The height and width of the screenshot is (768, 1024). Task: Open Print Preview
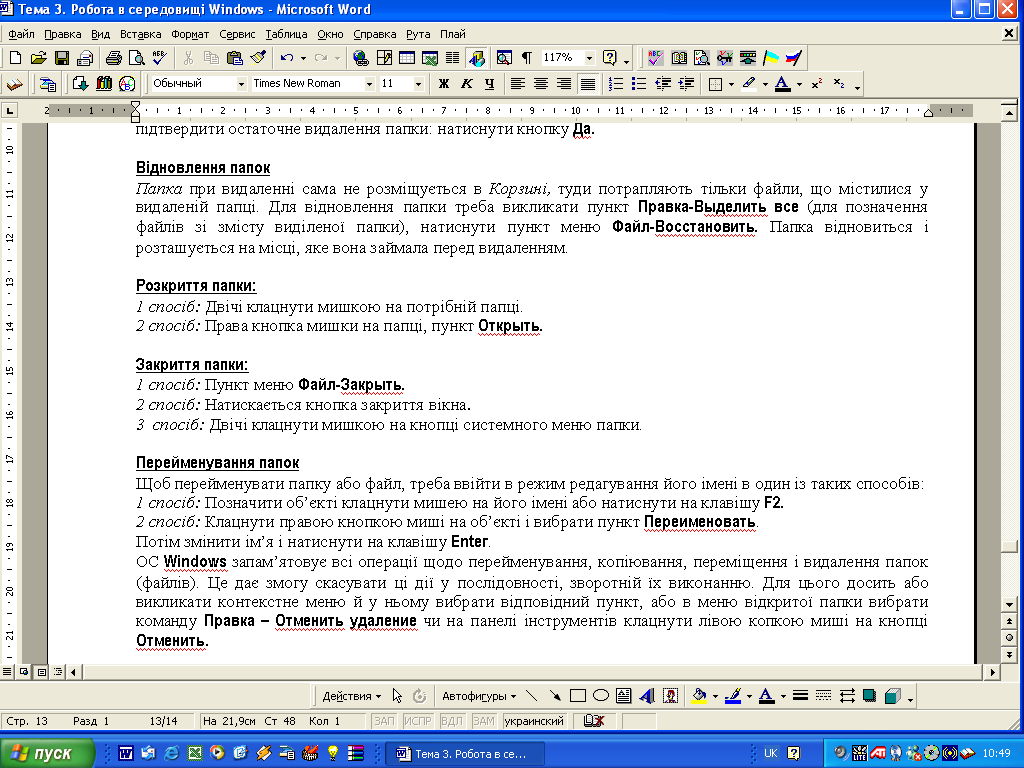pyautogui.click(x=136, y=58)
